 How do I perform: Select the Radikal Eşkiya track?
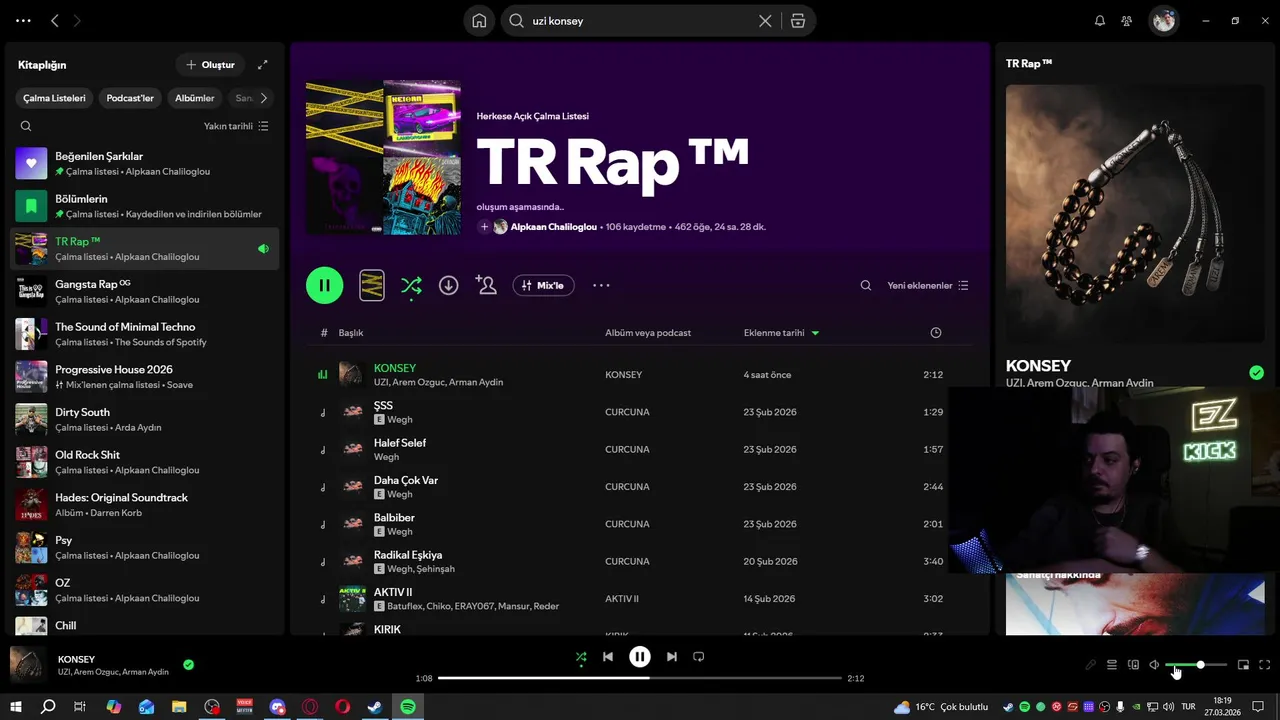point(640,561)
